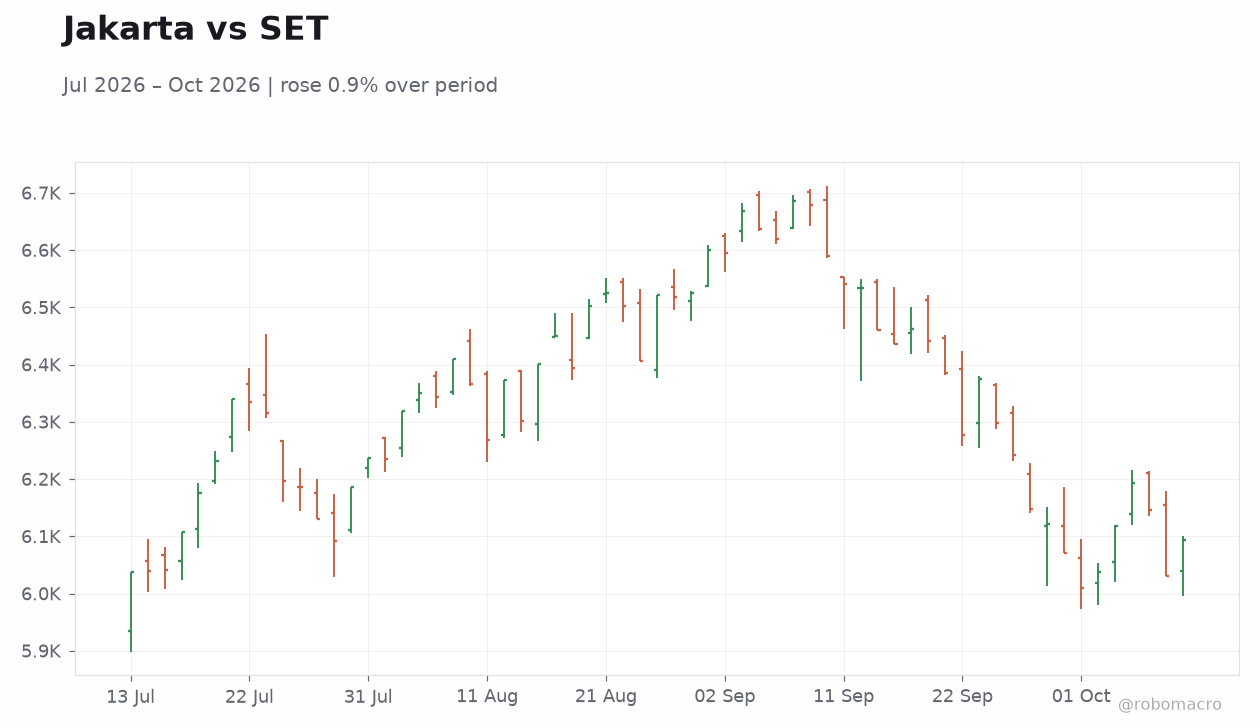Click the 13 Jul x-axis label
The width and height of the screenshot is (1260, 728).
pos(130,697)
